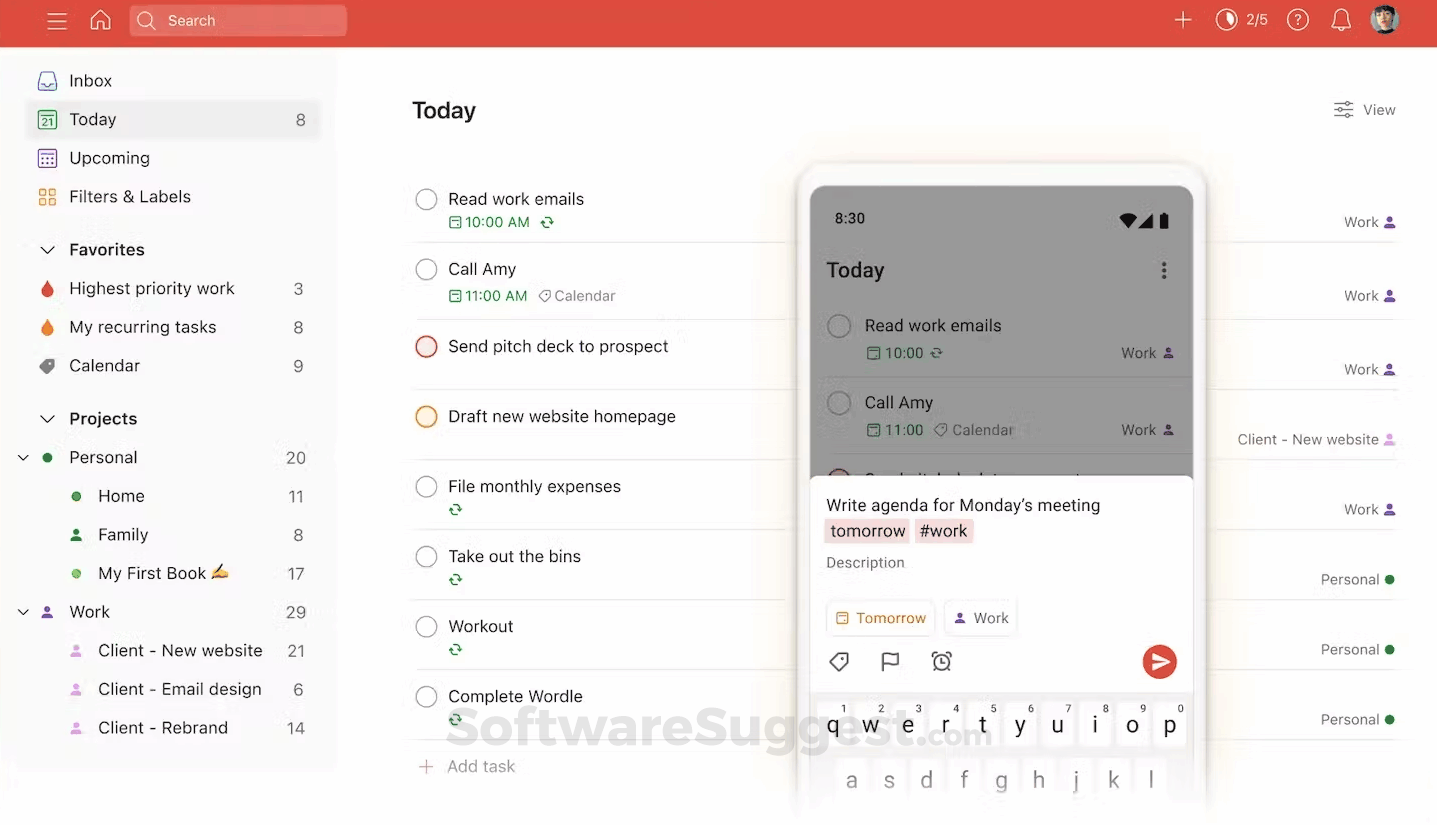Mark 'Read work emails' as complete
This screenshot has height=825, width=1437.
[426, 199]
